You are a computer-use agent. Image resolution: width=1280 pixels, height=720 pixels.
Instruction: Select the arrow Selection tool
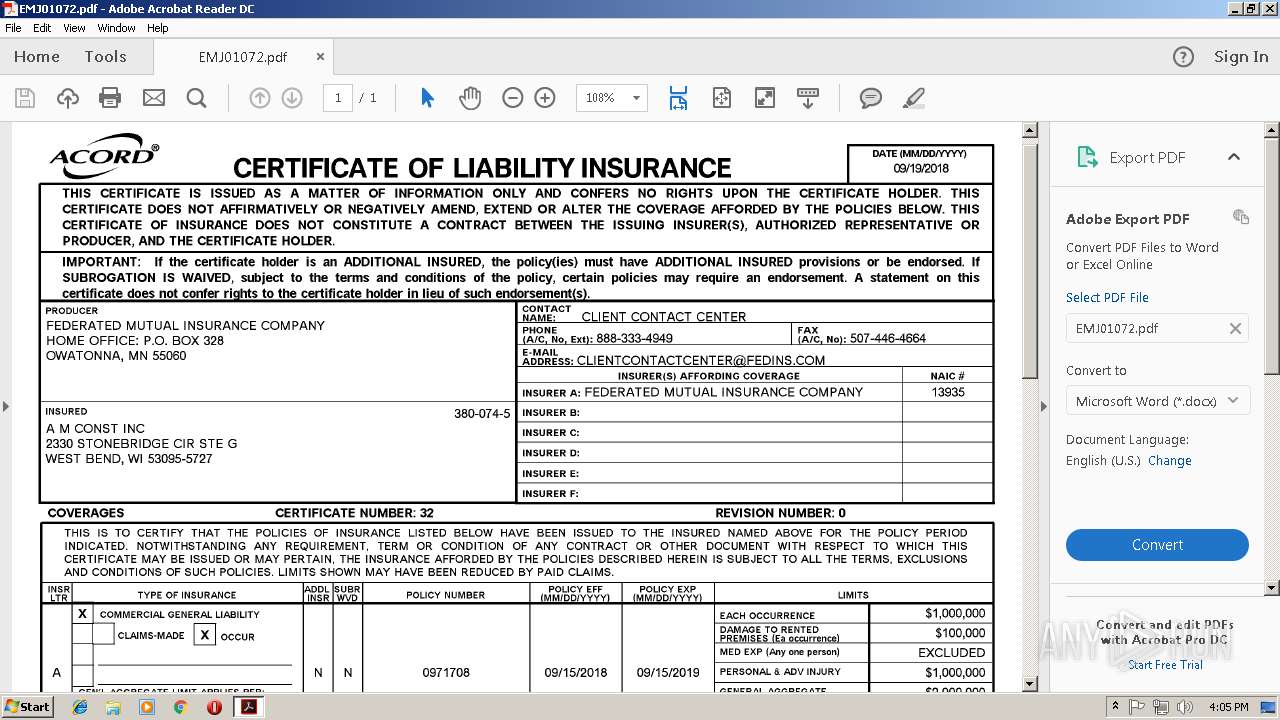[427, 98]
